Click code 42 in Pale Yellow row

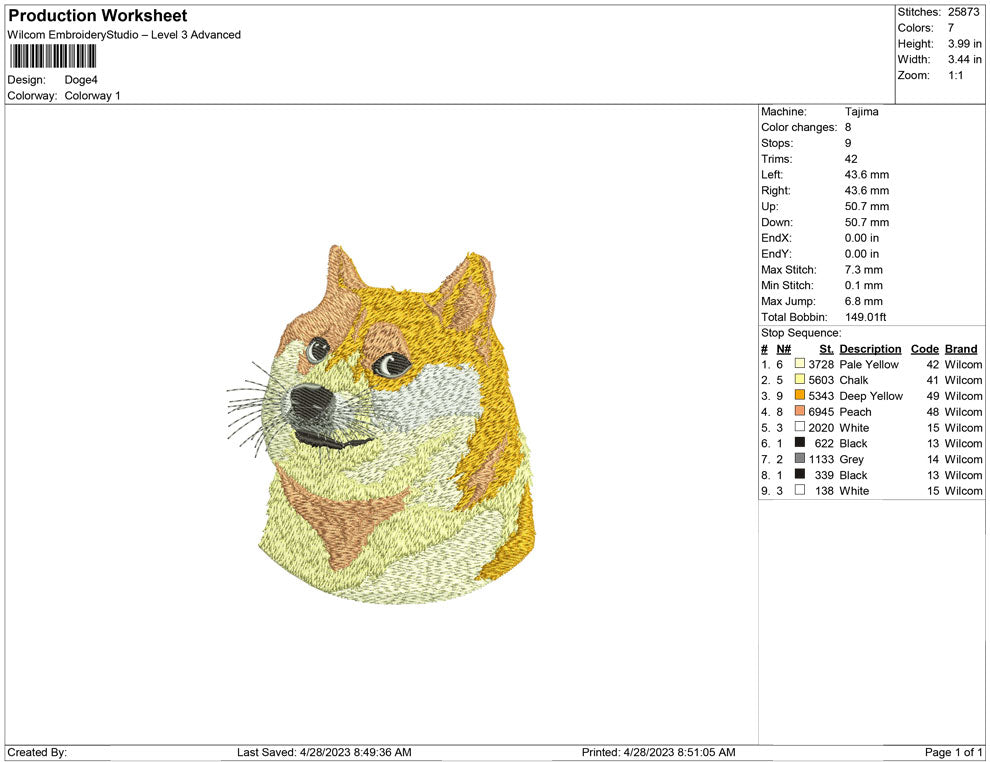933,364
